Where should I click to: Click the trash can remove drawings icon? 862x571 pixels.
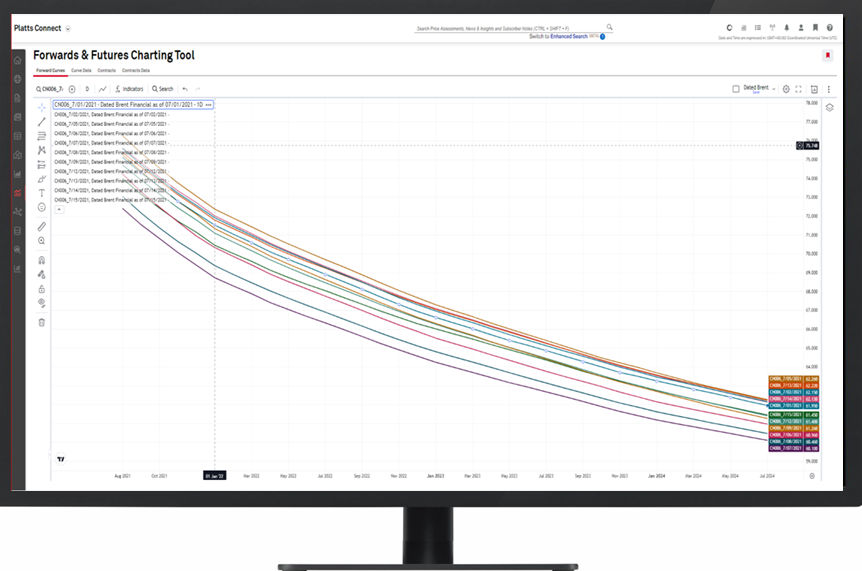(41, 322)
